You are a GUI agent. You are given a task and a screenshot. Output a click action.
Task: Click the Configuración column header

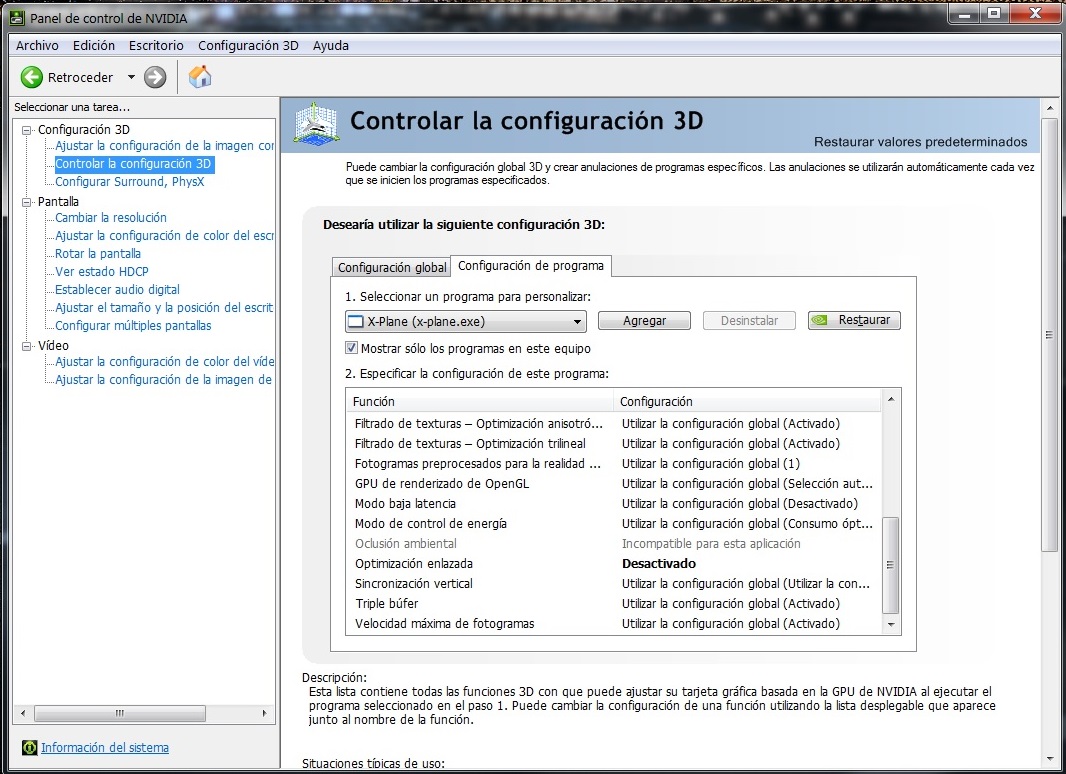(x=747, y=401)
